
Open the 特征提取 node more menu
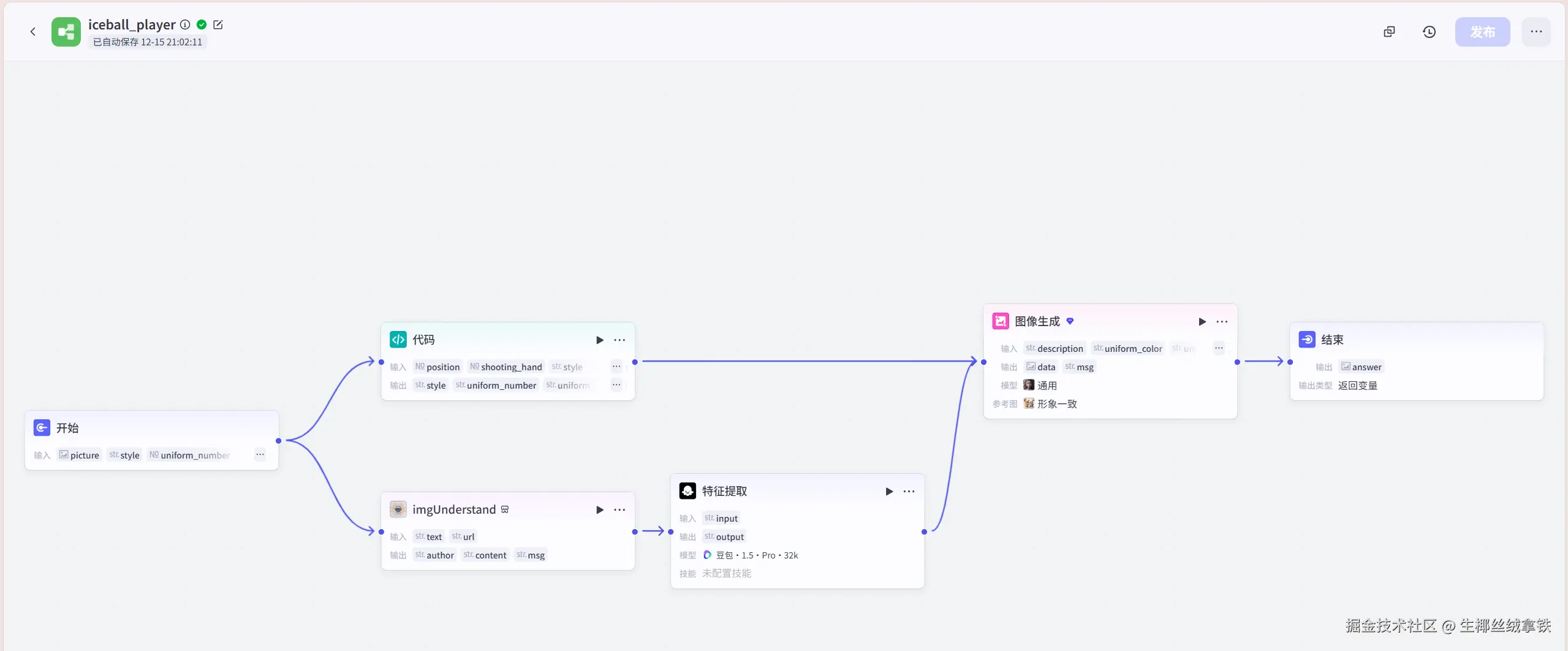click(909, 492)
